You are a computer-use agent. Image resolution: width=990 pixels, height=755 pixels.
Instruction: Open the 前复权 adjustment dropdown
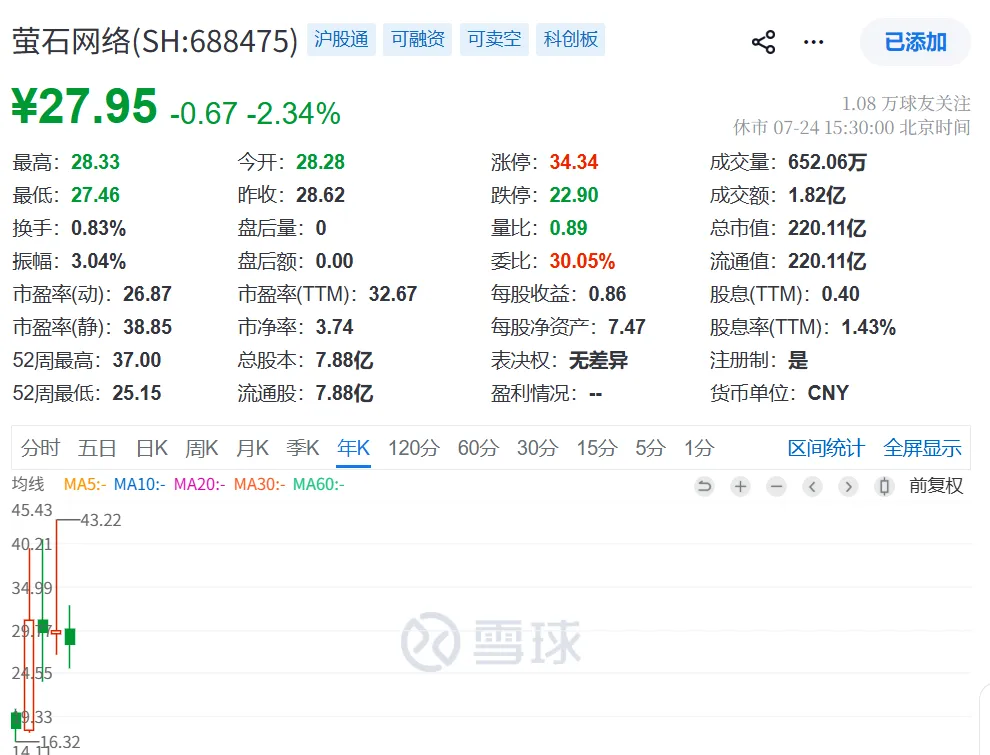936,485
